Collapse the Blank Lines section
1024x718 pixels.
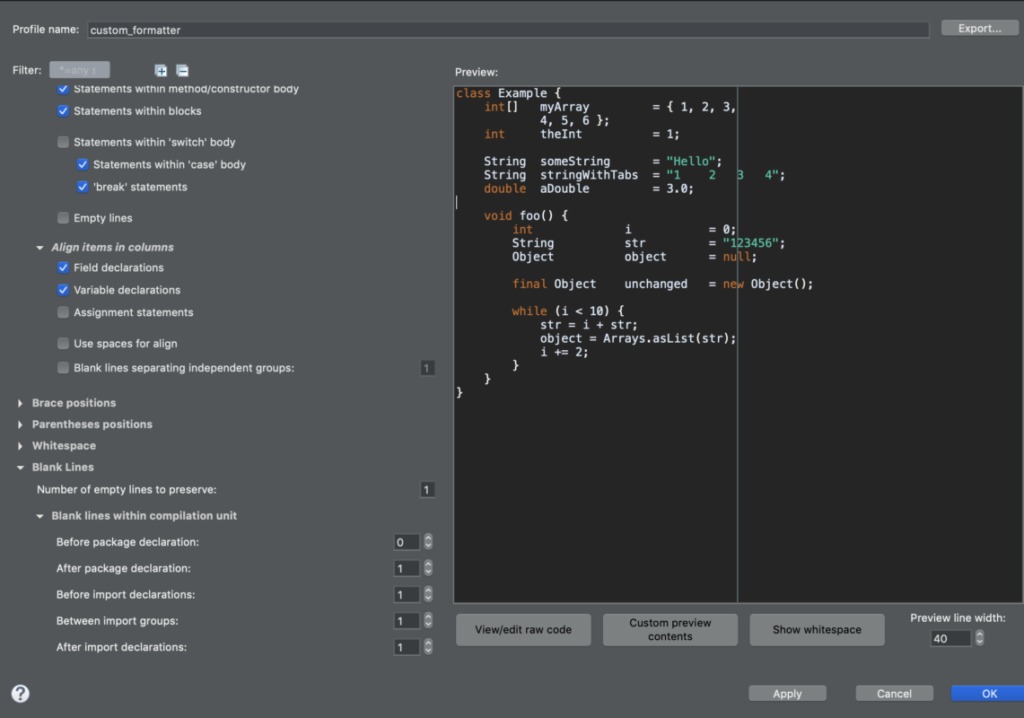[x=21, y=467]
